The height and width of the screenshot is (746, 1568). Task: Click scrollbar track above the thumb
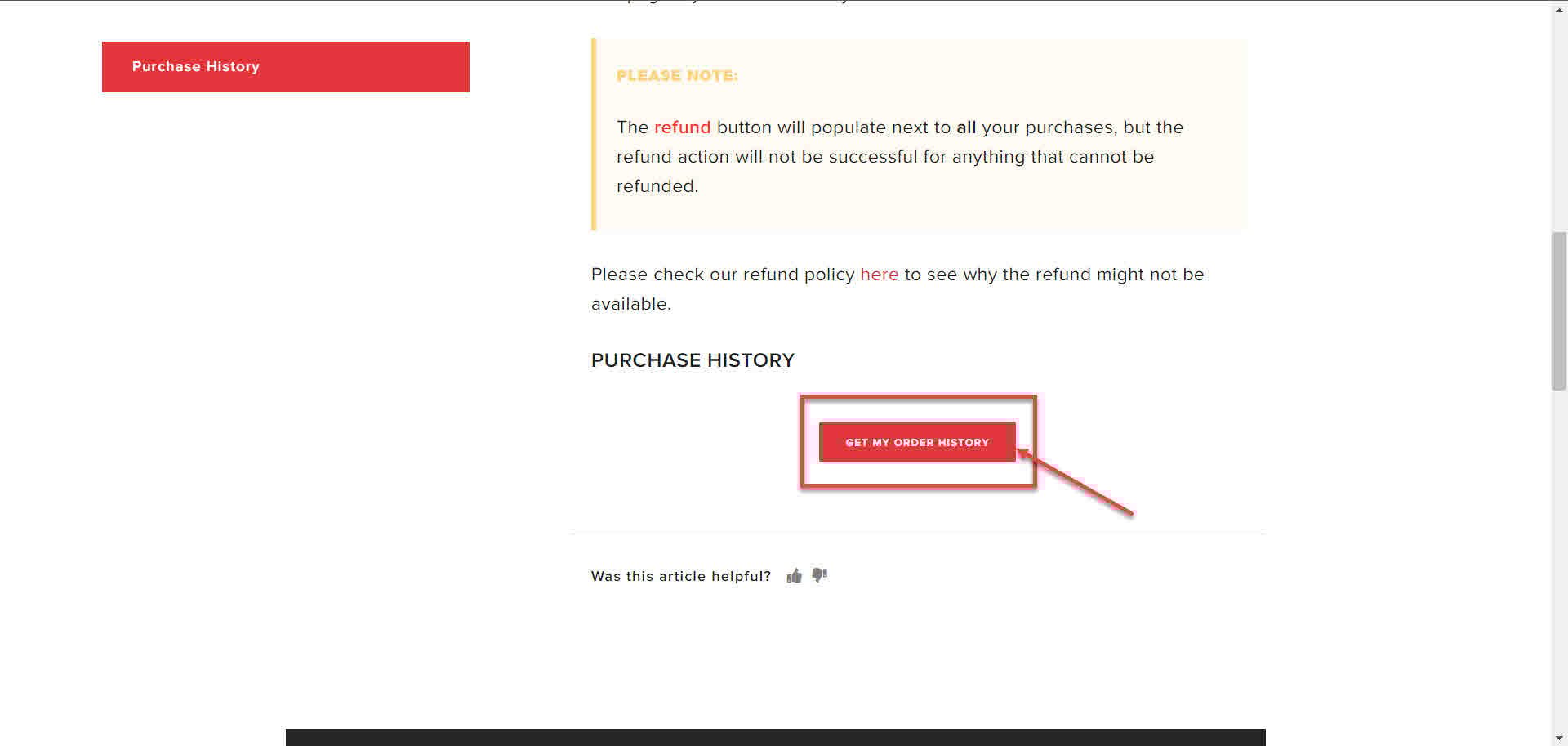[x=1559, y=123]
